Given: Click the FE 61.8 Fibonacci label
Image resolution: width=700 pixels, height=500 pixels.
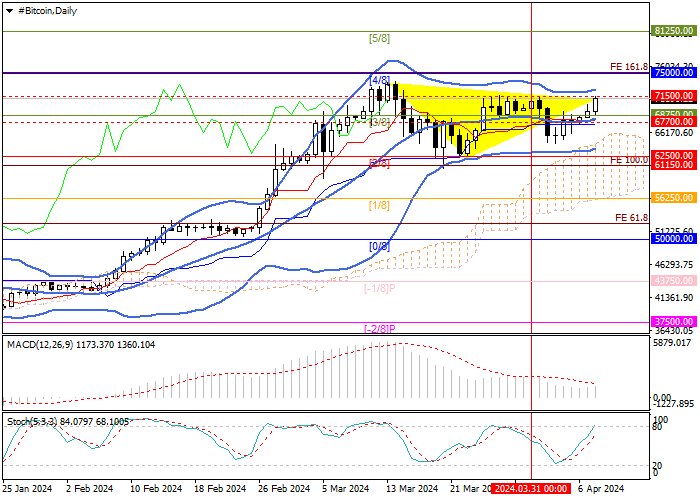Looking at the screenshot, I should [x=631, y=217].
